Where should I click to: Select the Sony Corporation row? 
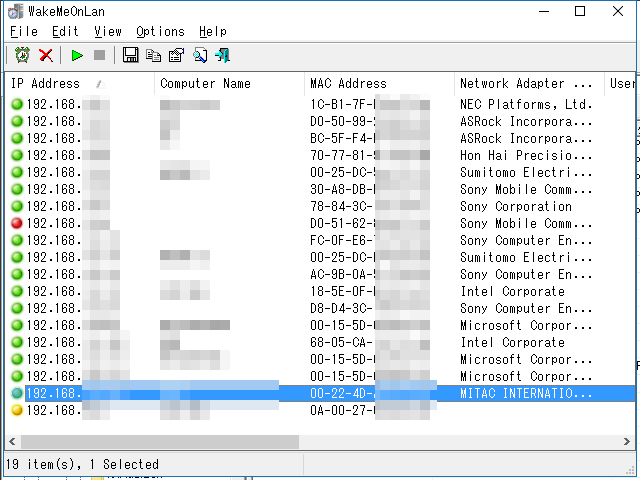320,207
